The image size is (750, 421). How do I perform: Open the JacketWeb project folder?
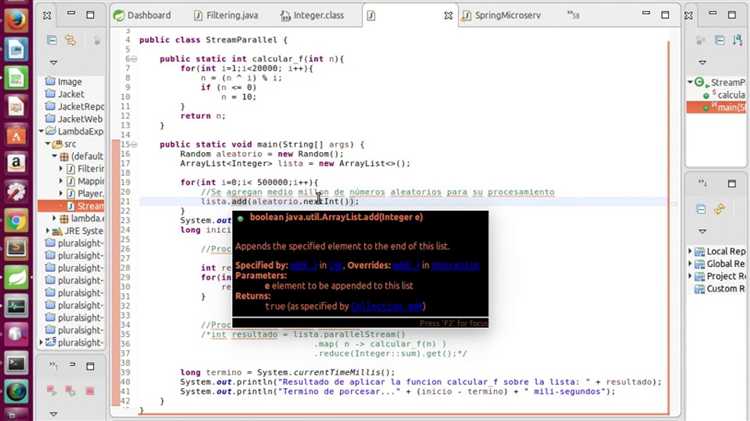(x=74, y=119)
